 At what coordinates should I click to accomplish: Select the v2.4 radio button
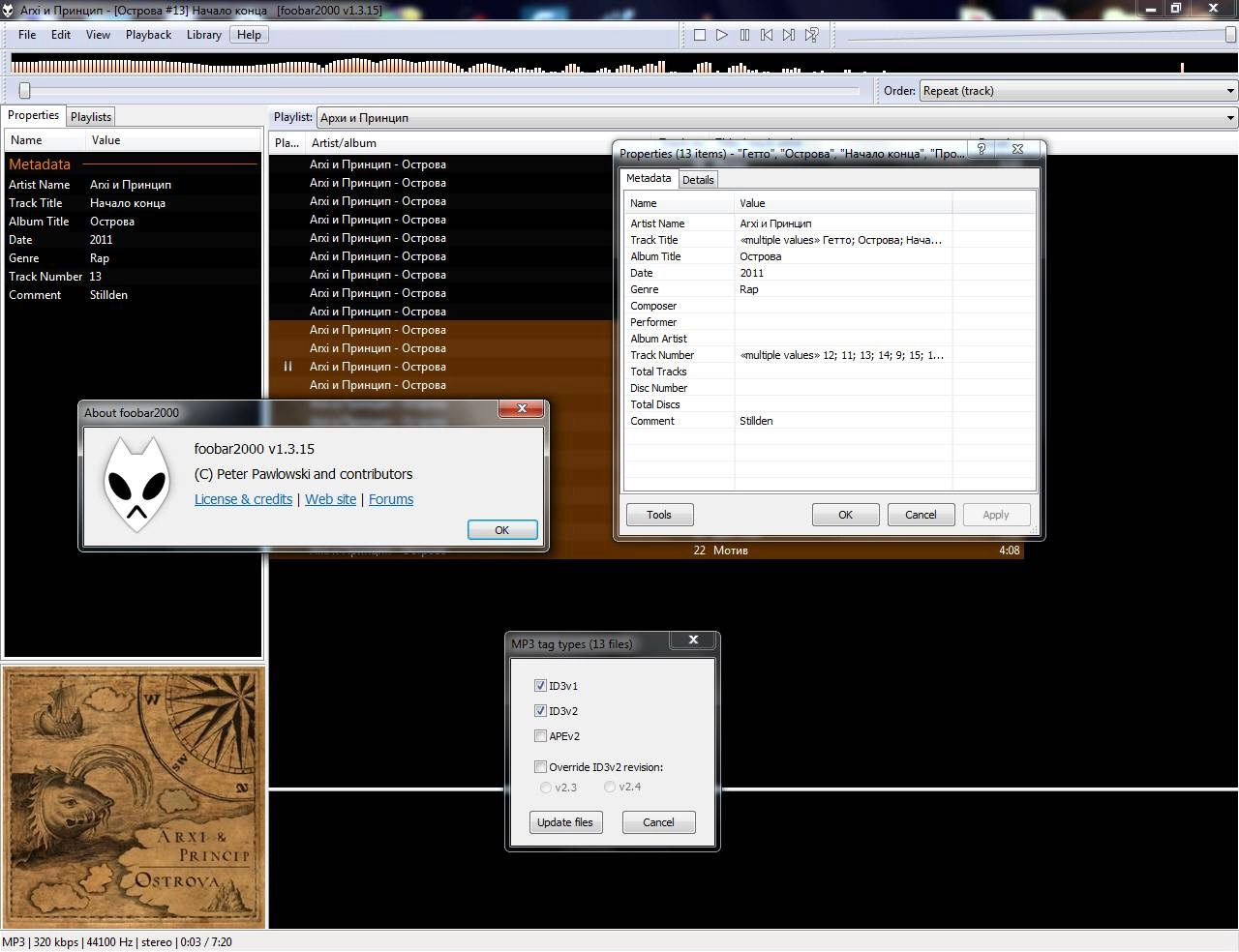[x=610, y=787]
